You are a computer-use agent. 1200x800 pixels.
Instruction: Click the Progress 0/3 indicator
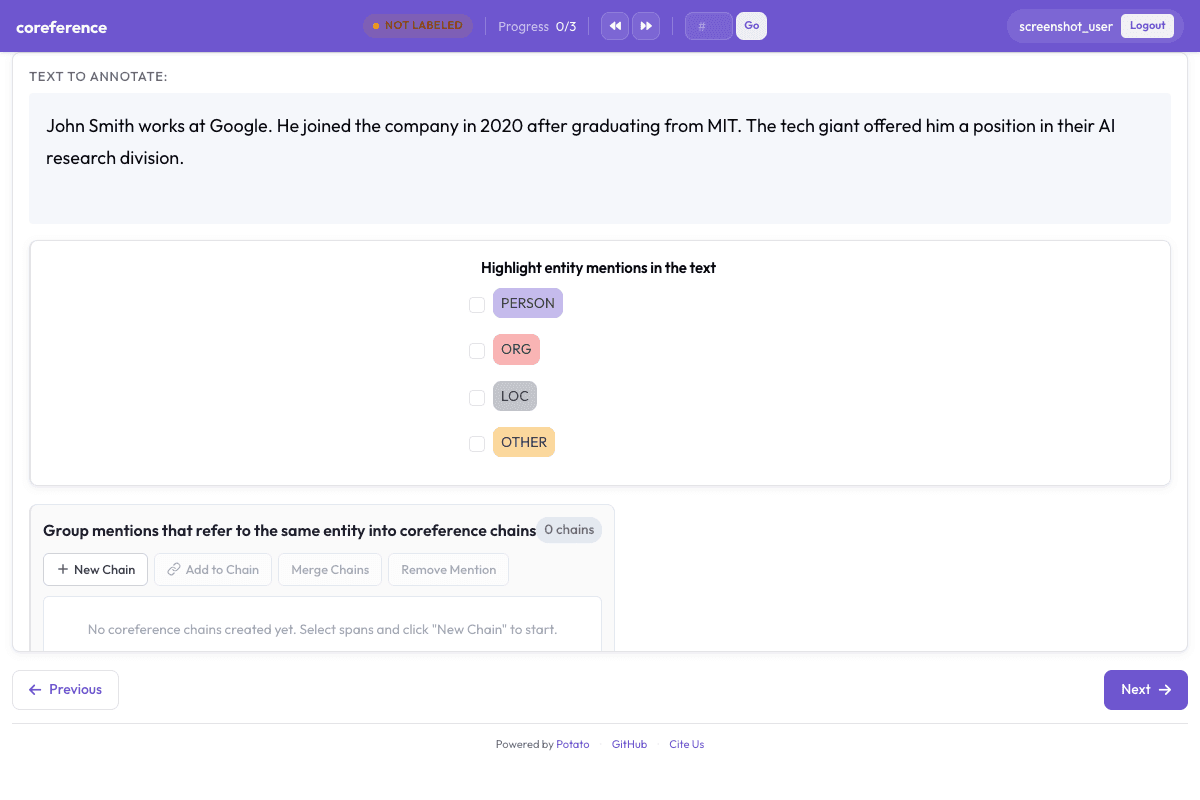tap(537, 27)
